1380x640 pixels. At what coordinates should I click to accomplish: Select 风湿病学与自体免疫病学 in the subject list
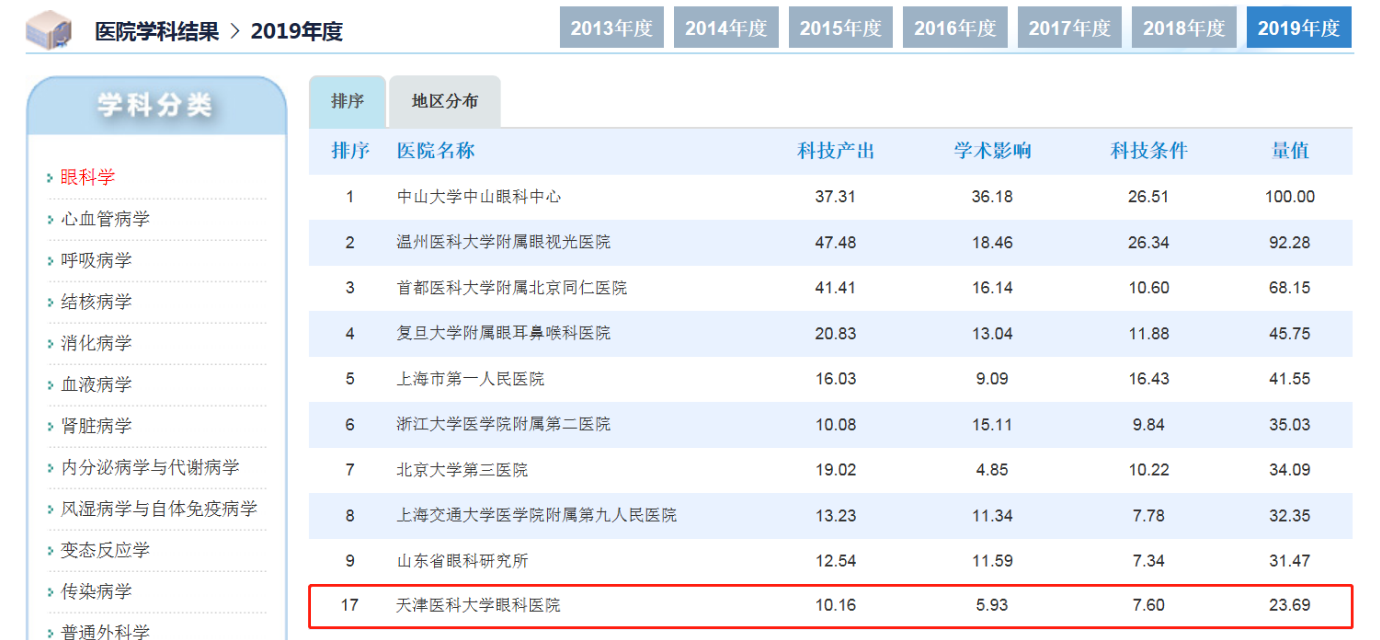click(x=159, y=509)
